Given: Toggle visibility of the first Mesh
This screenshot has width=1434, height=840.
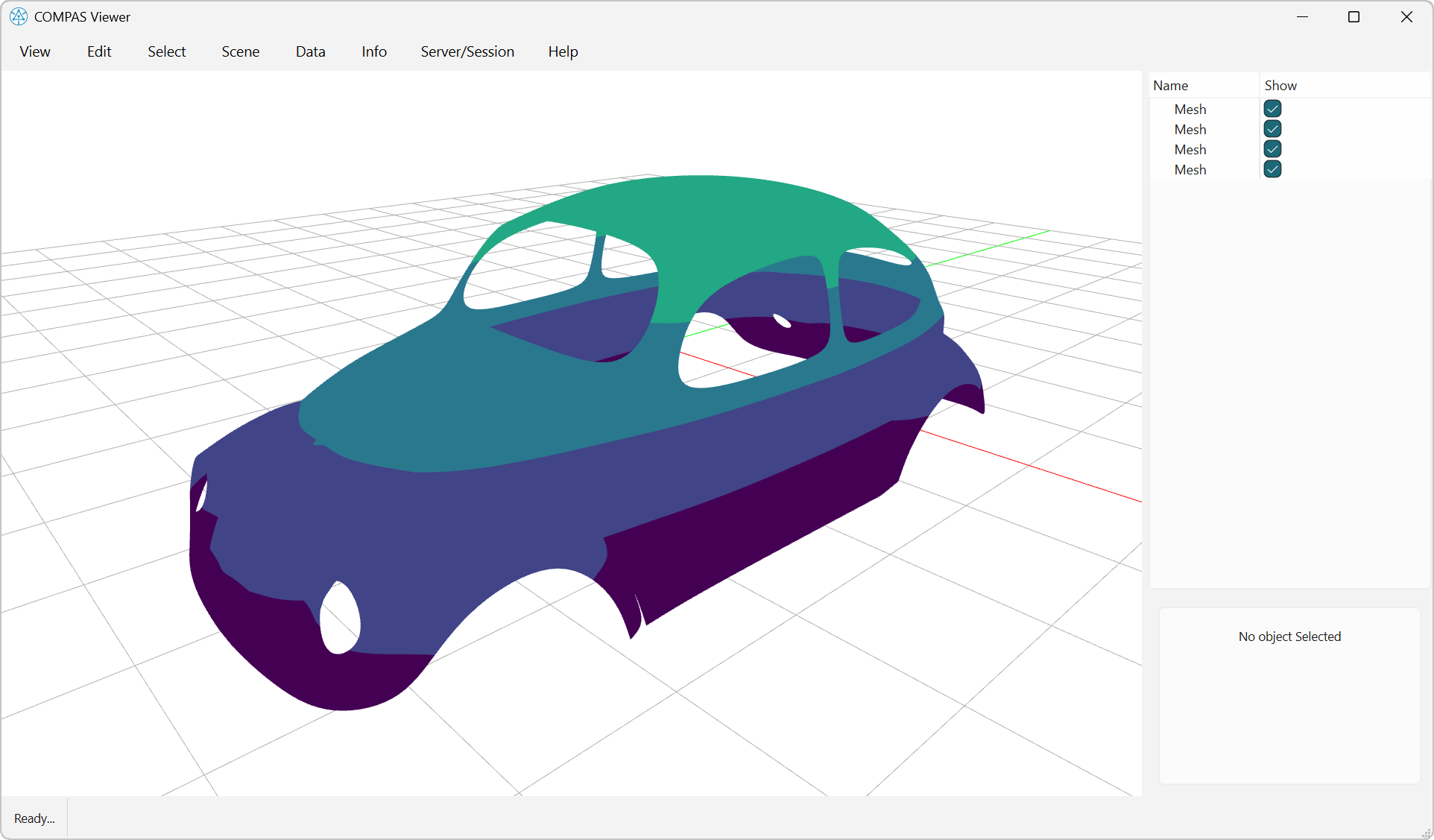Looking at the screenshot, I should click(x=1272, y=109).
